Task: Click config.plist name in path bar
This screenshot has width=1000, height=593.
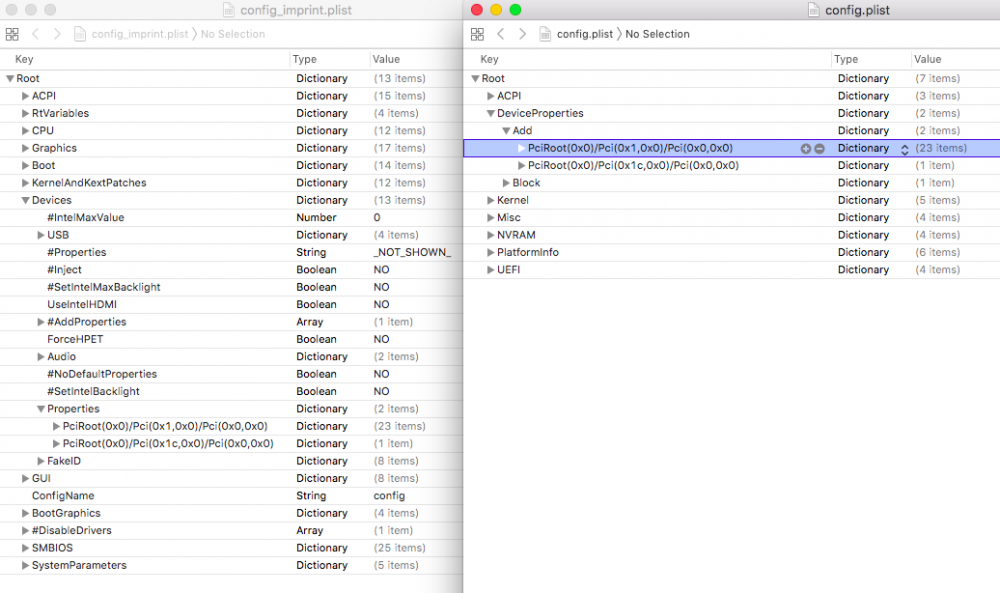Action: pos(585,34)
